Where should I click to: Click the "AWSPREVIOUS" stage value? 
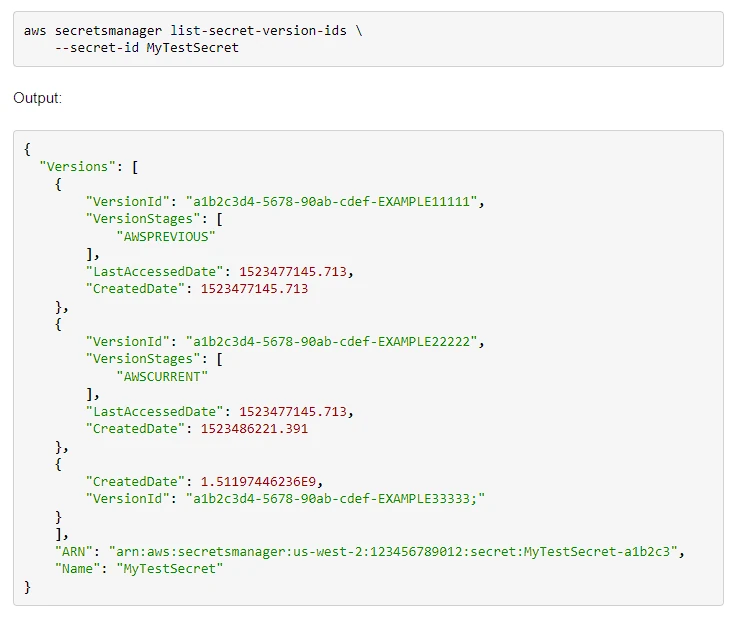tap(166, 236)
